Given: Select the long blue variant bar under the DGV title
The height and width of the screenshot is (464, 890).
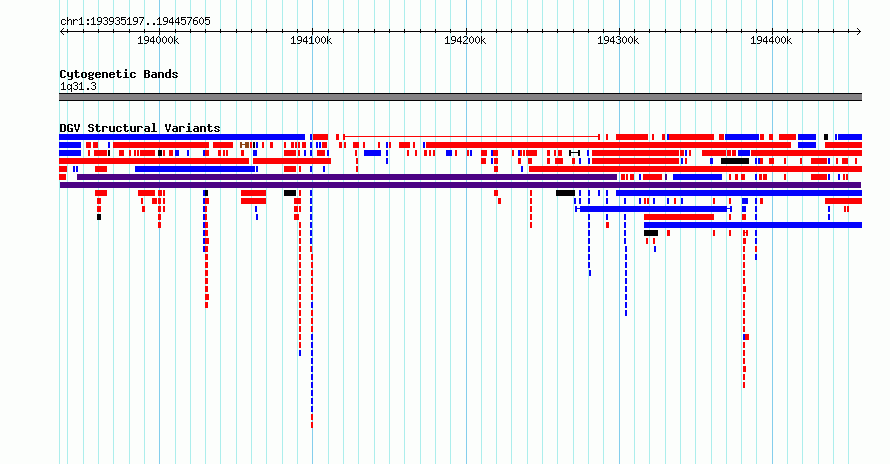Looking at the screenshot, I should [182, 137].
